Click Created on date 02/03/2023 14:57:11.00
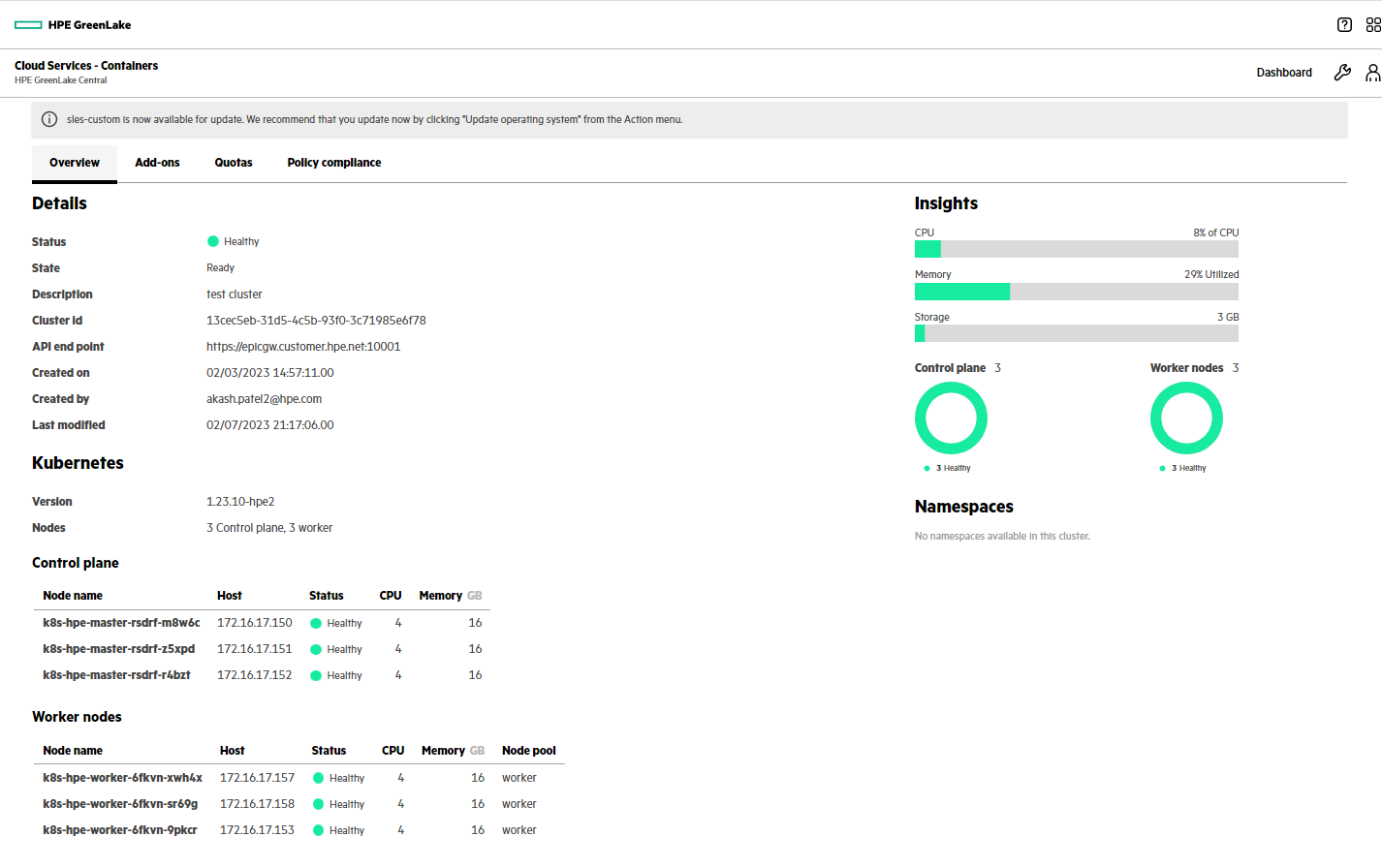Viewport: 1382px width, 868px height. [269, 373]
